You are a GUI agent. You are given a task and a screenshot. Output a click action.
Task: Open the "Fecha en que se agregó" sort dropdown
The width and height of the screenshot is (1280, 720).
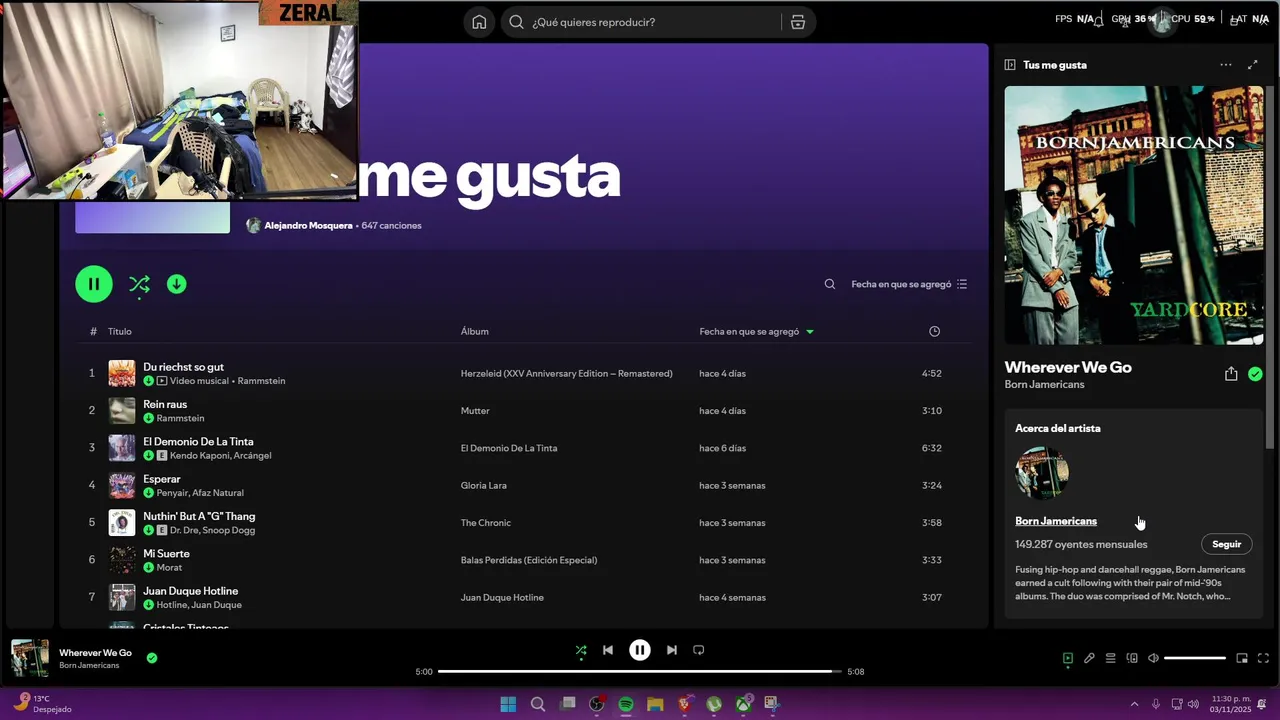coord(909,284)
